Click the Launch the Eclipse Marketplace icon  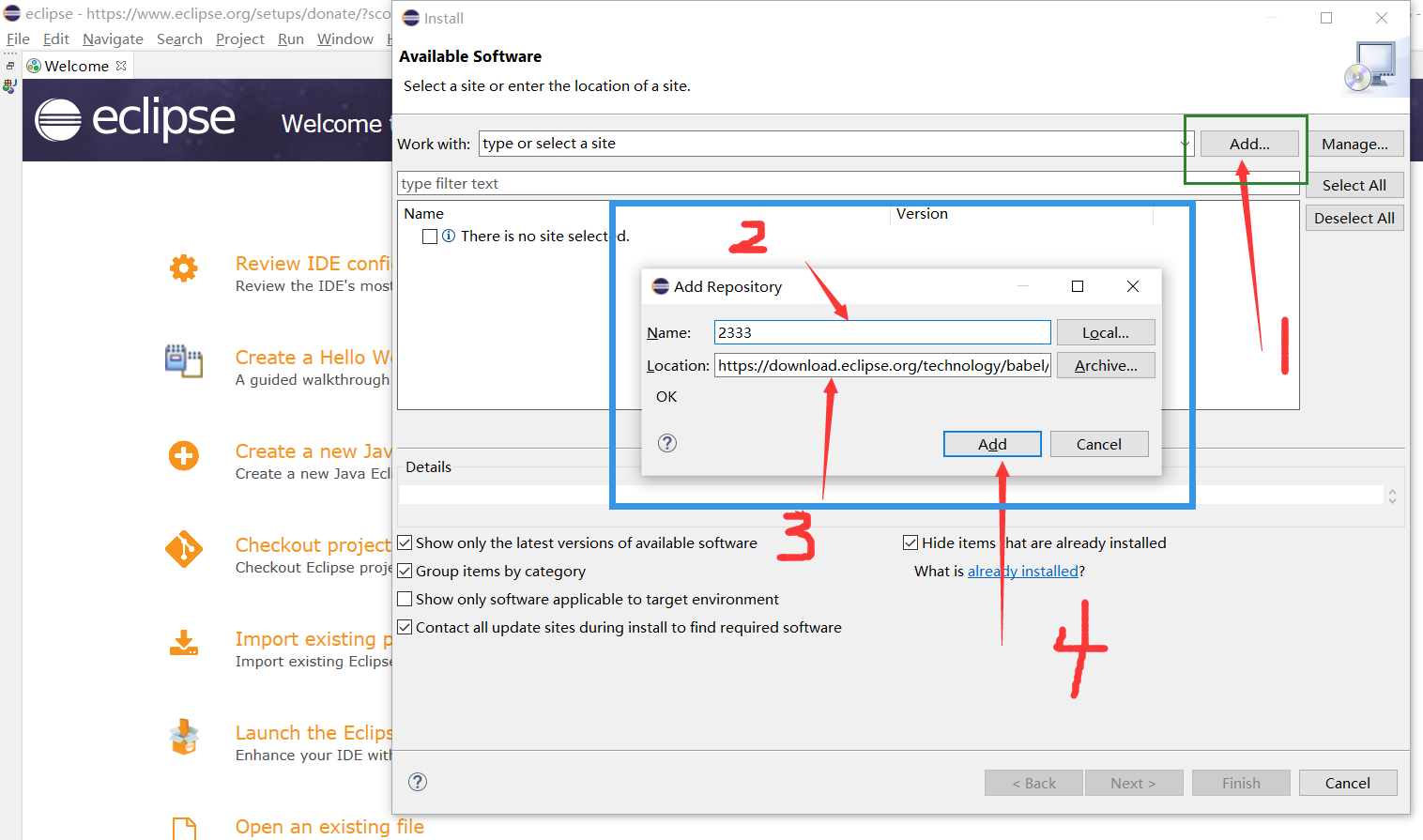pos(184,737)
